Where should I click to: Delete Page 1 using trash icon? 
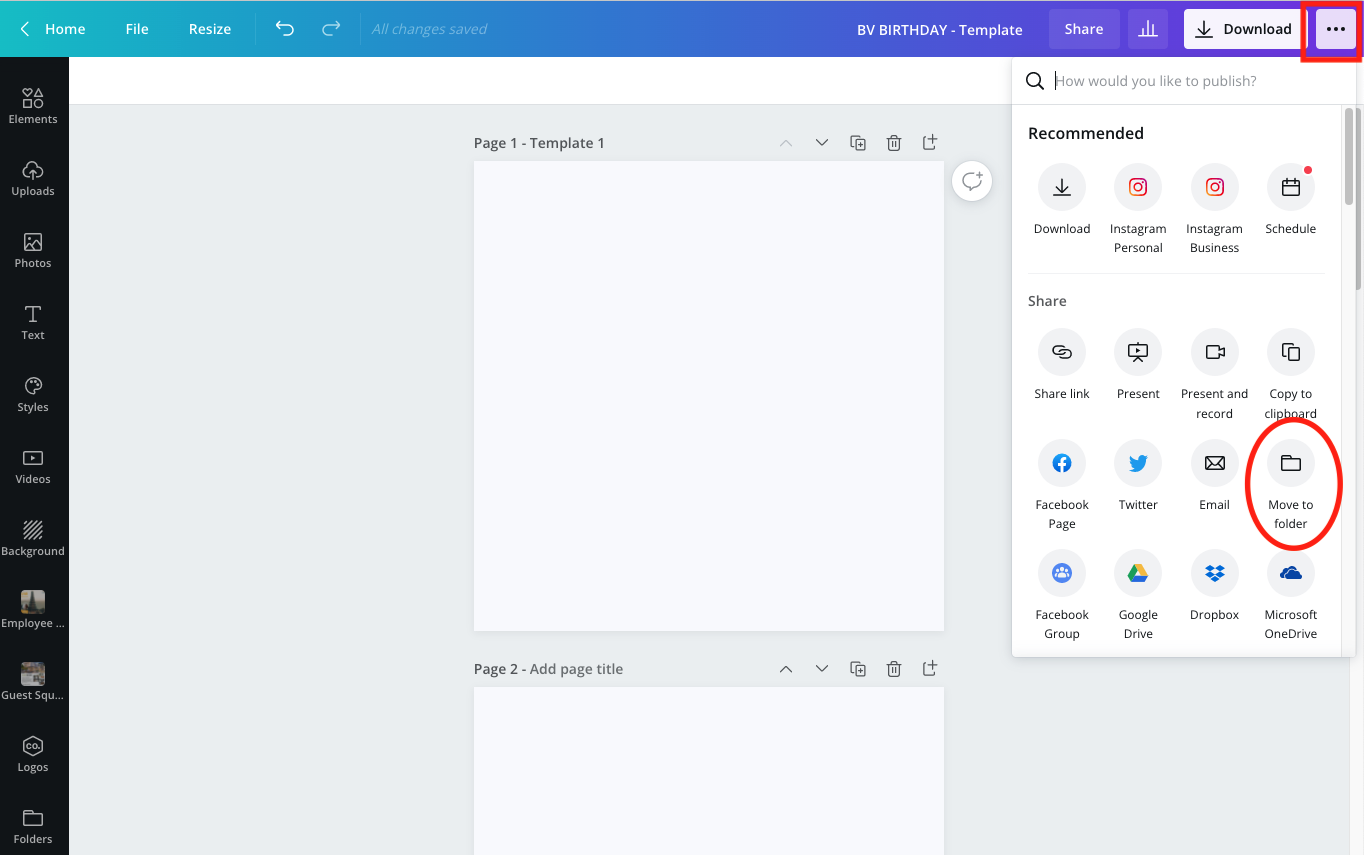pos(894,143)
